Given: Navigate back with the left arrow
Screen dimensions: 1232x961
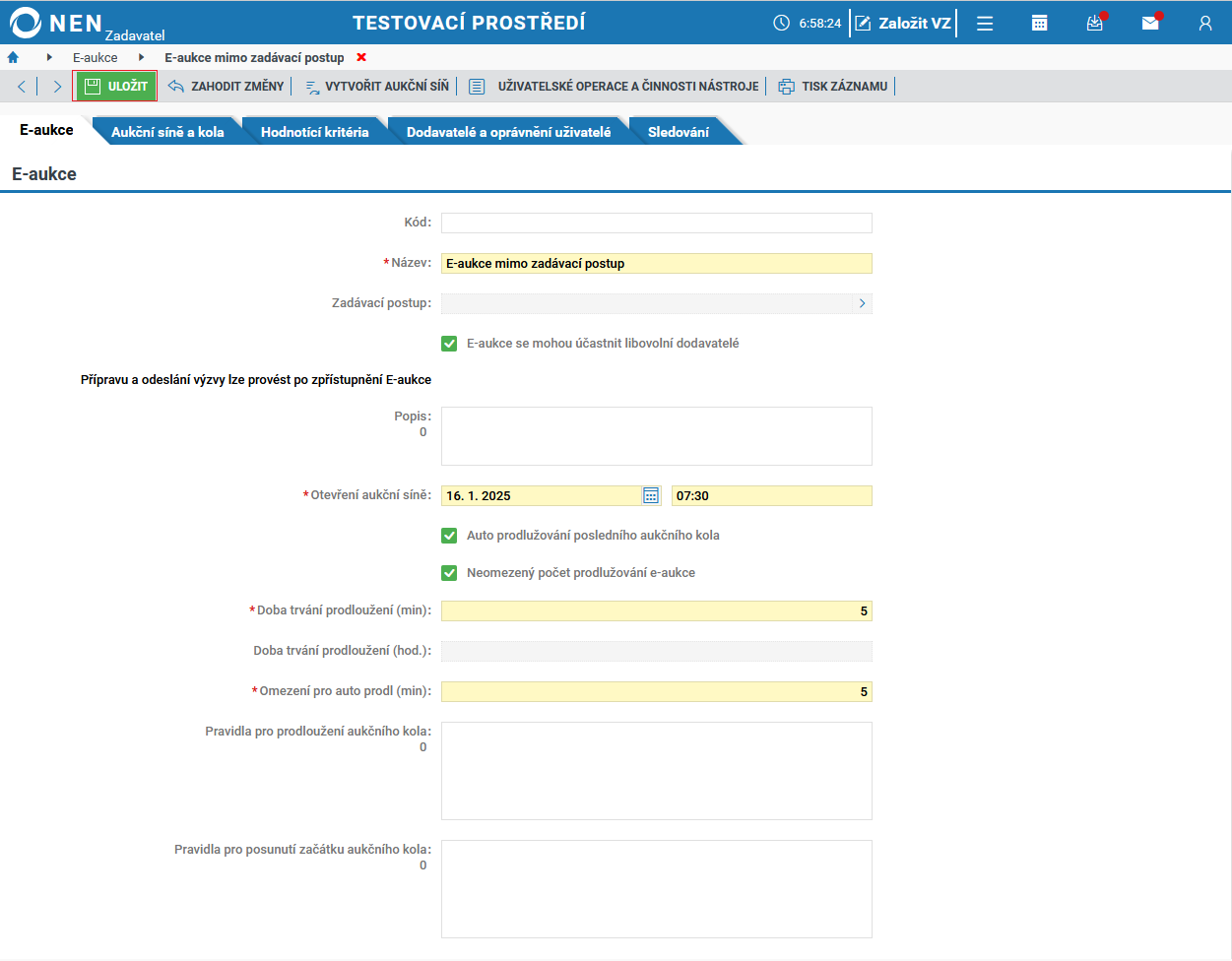Looking at the screenshot, I should click(21, 87).
